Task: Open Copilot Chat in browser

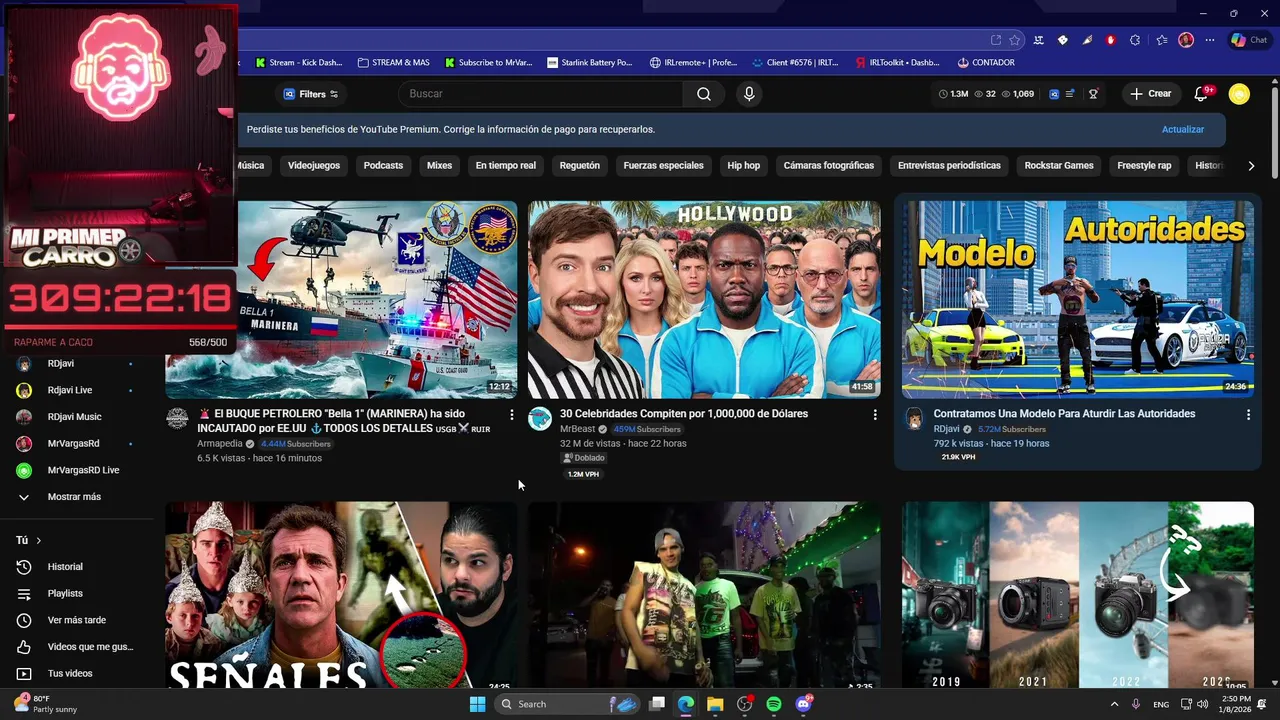Action: click(x=1250, y=40)
